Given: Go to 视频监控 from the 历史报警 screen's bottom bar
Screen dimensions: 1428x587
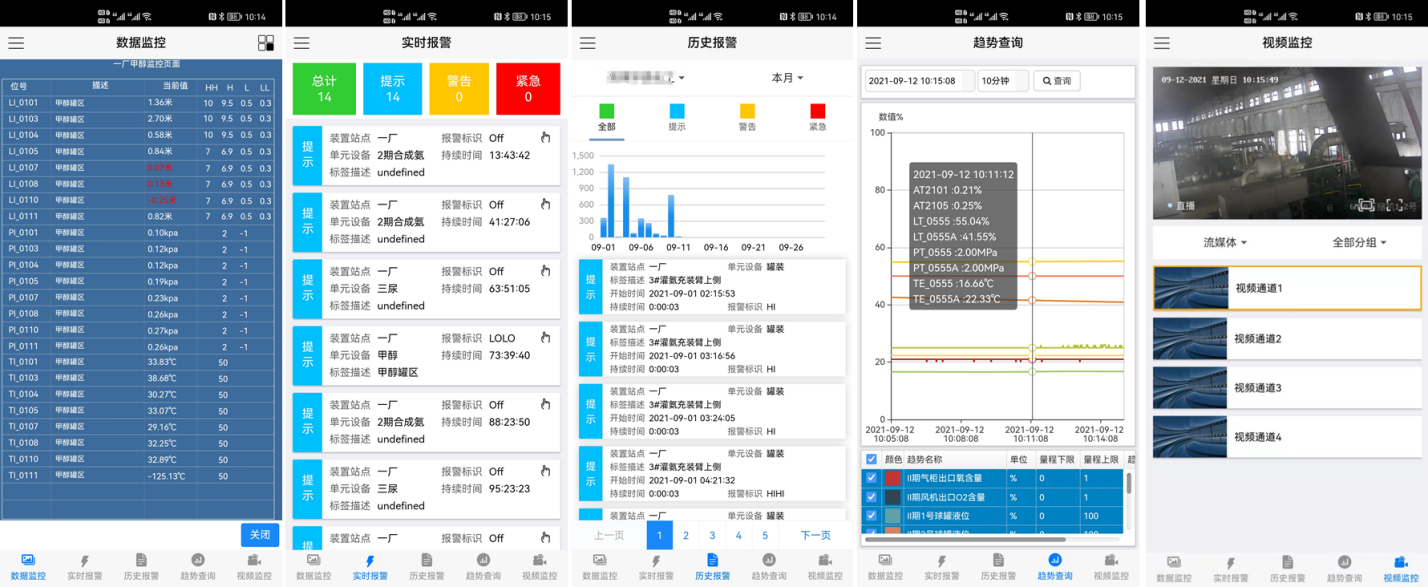Looking at the screenshot, I should point(825,567).
